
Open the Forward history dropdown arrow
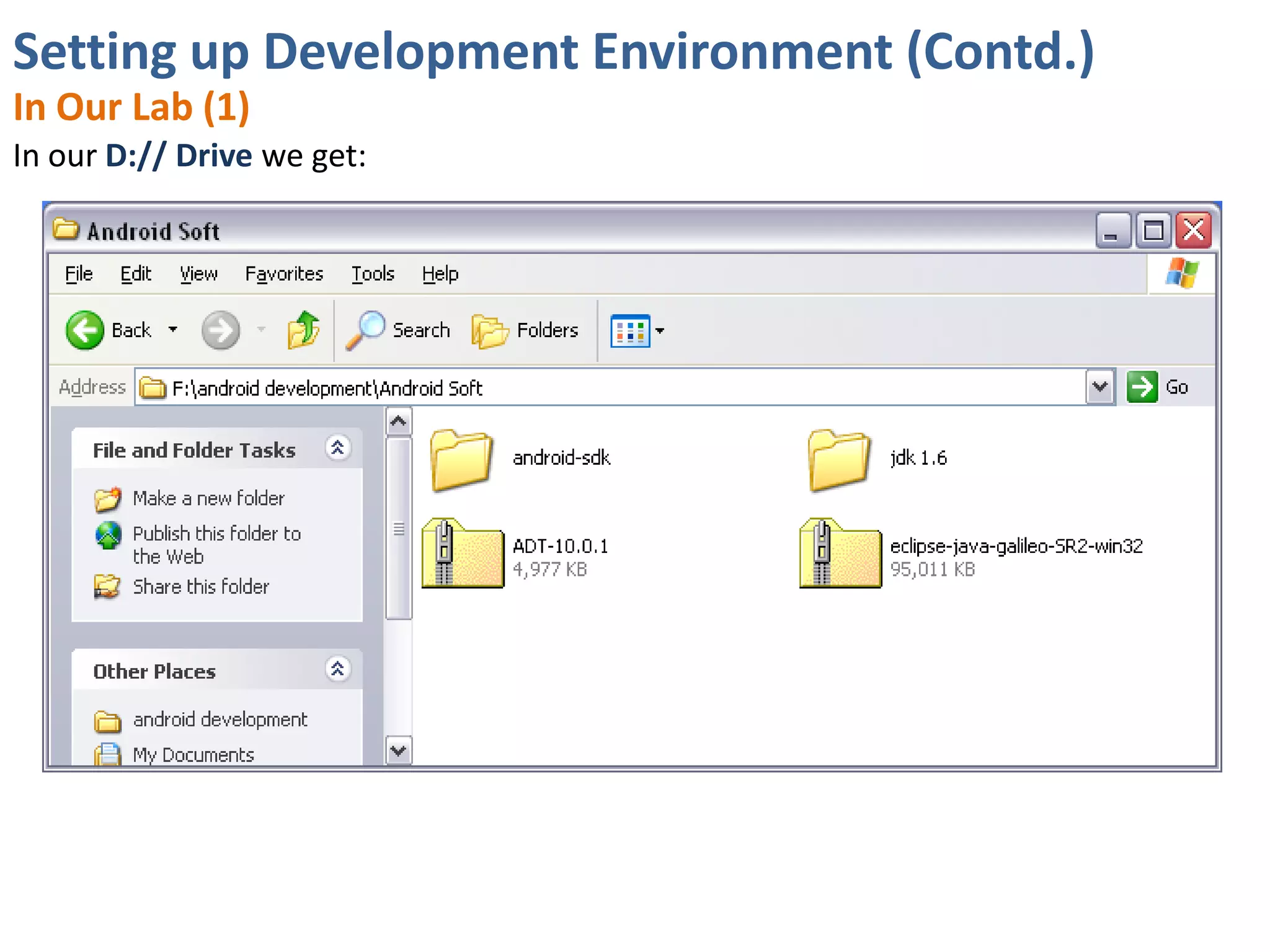261,330
